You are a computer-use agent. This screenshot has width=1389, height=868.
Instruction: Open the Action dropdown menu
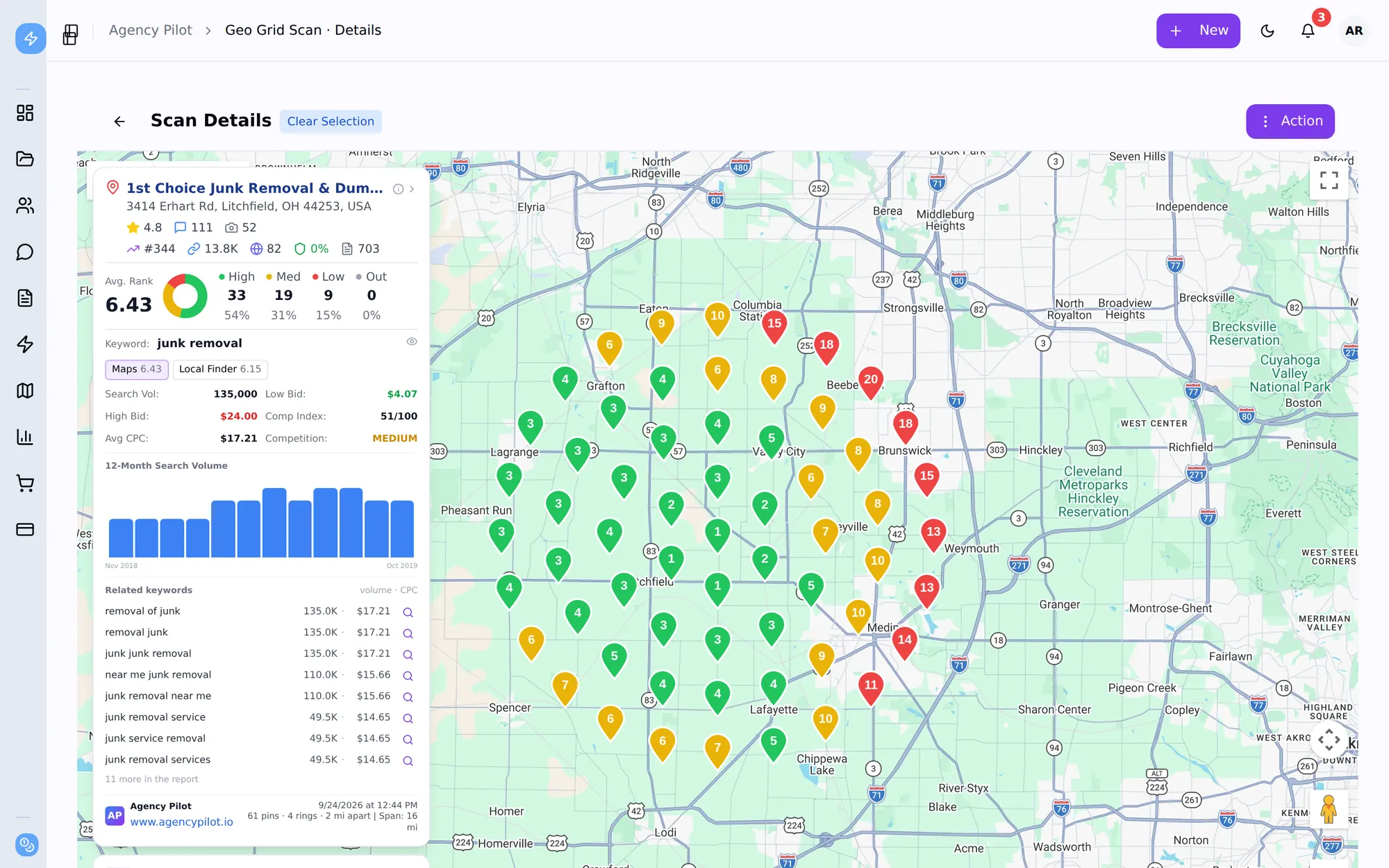(x=1290, y=122)
